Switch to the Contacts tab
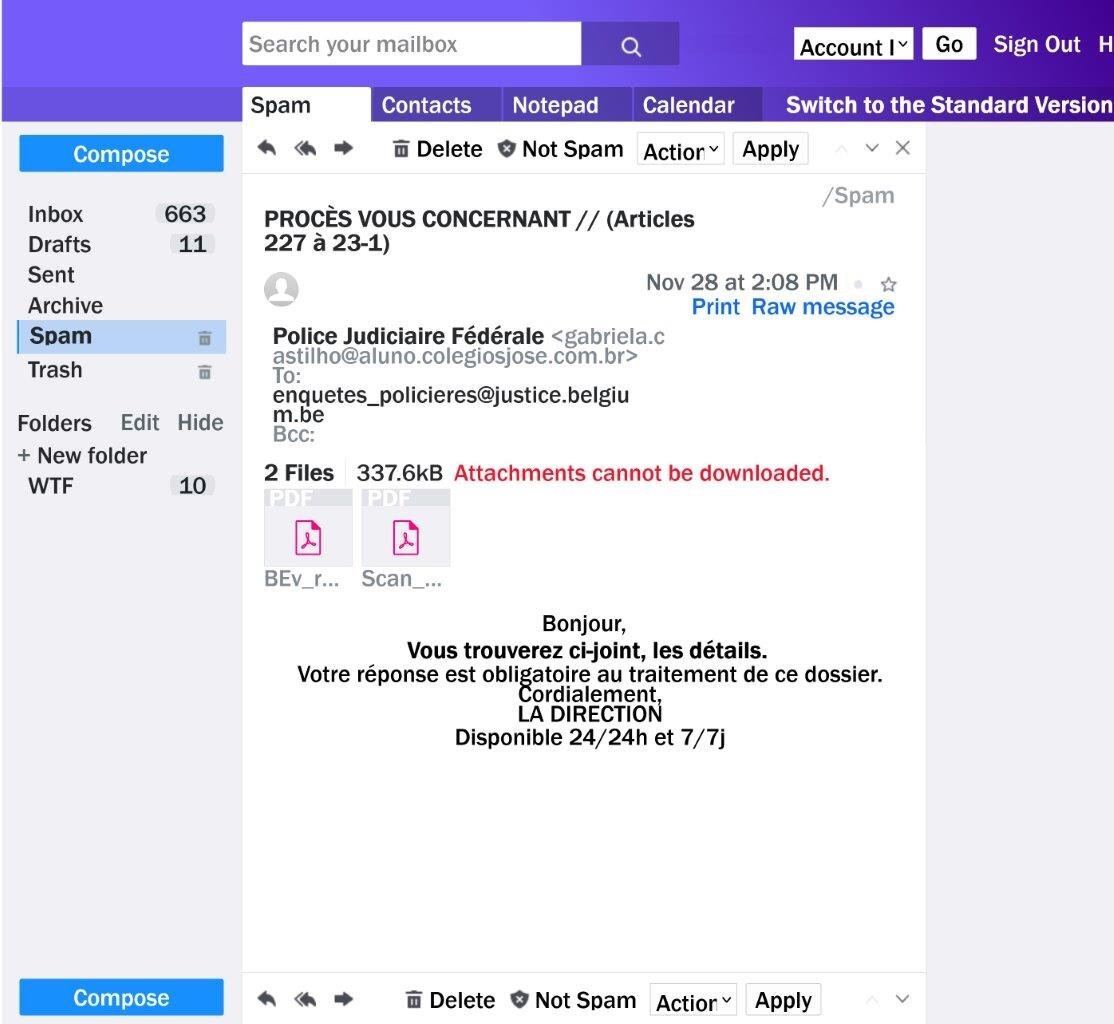This screenshot has width=1114, height=1024. [426, 105]
